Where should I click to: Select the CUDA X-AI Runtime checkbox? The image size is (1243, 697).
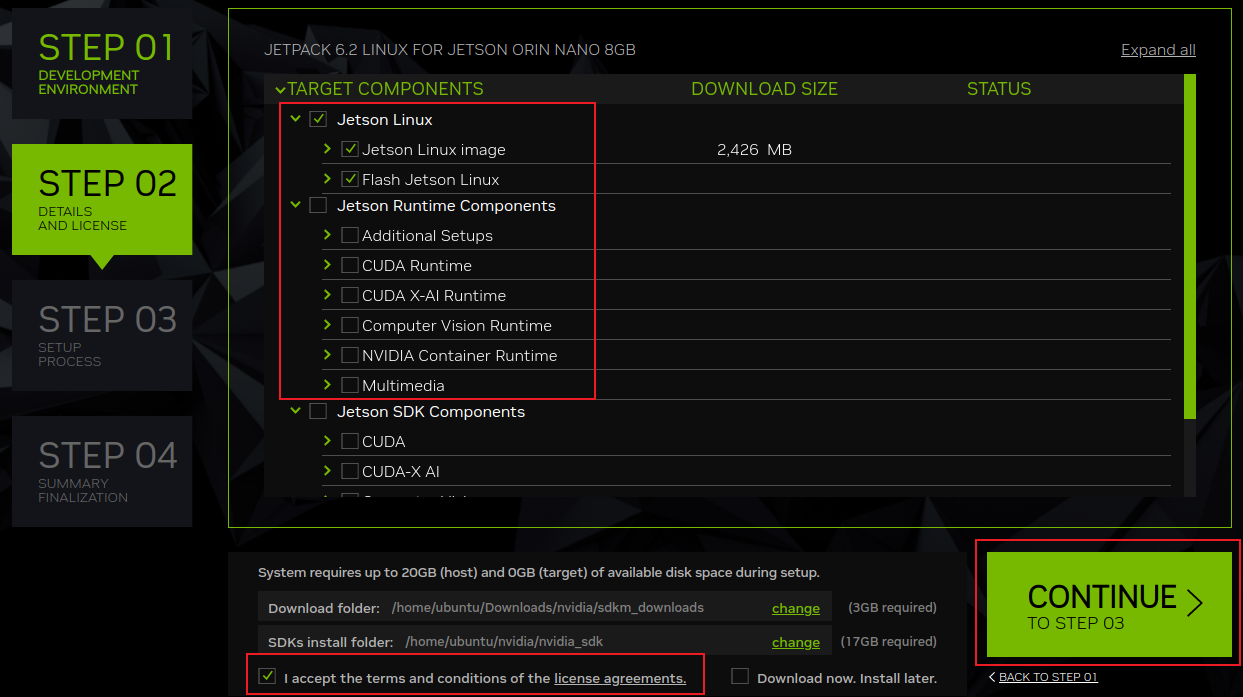pos(350,295)
